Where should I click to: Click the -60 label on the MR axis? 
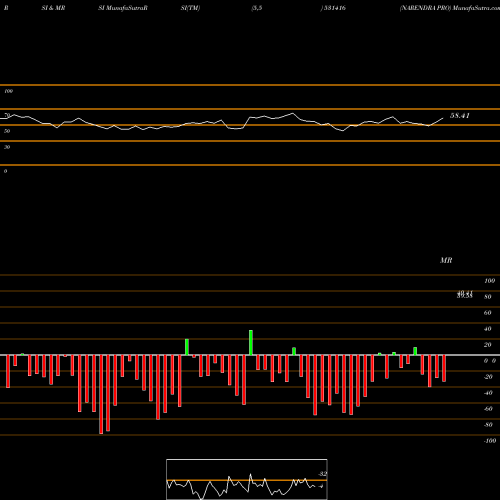tap(488, 409)
